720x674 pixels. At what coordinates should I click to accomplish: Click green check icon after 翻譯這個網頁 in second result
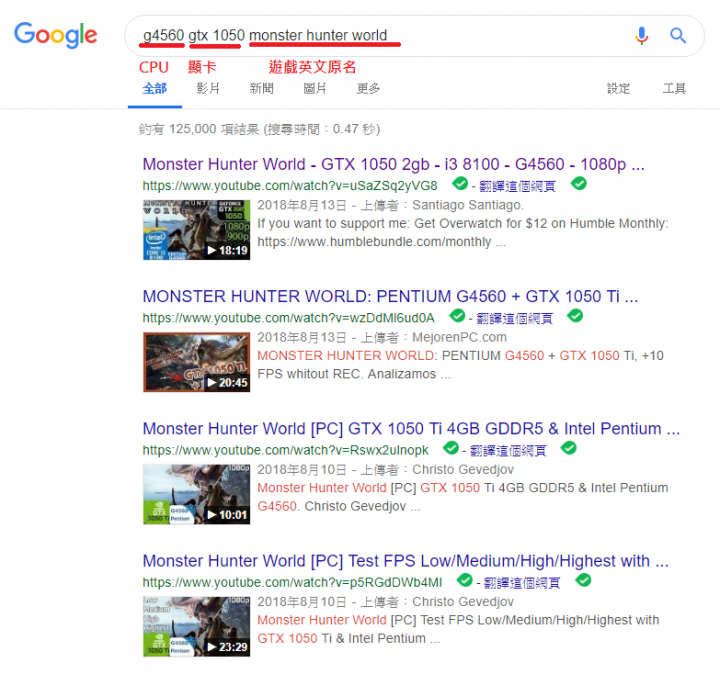(x=575, y=315)
